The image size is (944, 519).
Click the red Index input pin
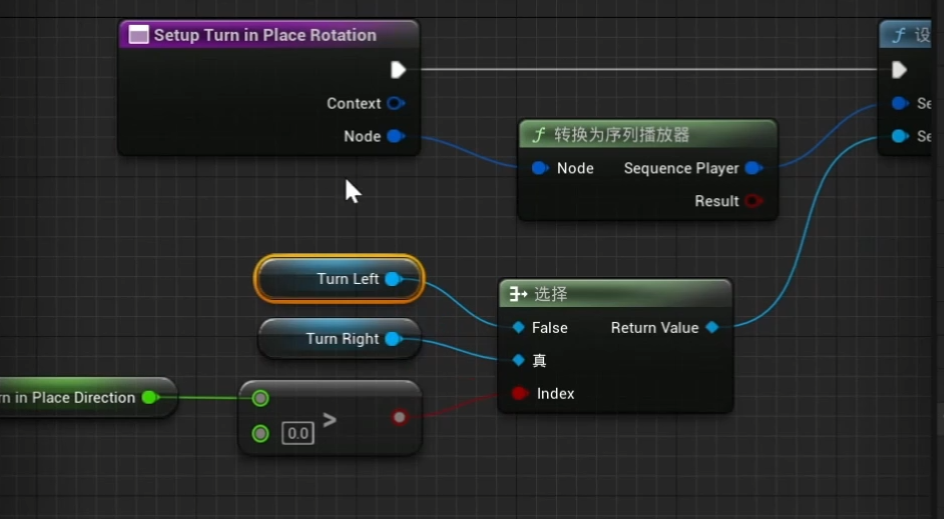point(520,393)
